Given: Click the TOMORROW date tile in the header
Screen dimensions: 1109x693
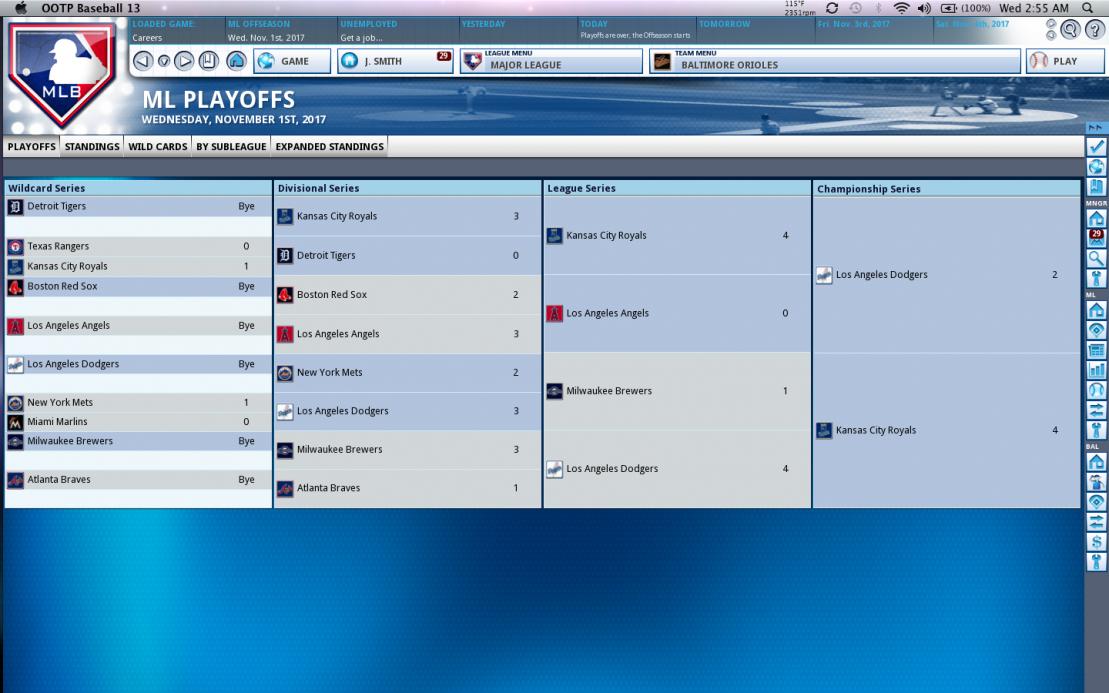Looking at the screenshot, I should [754, 30].
